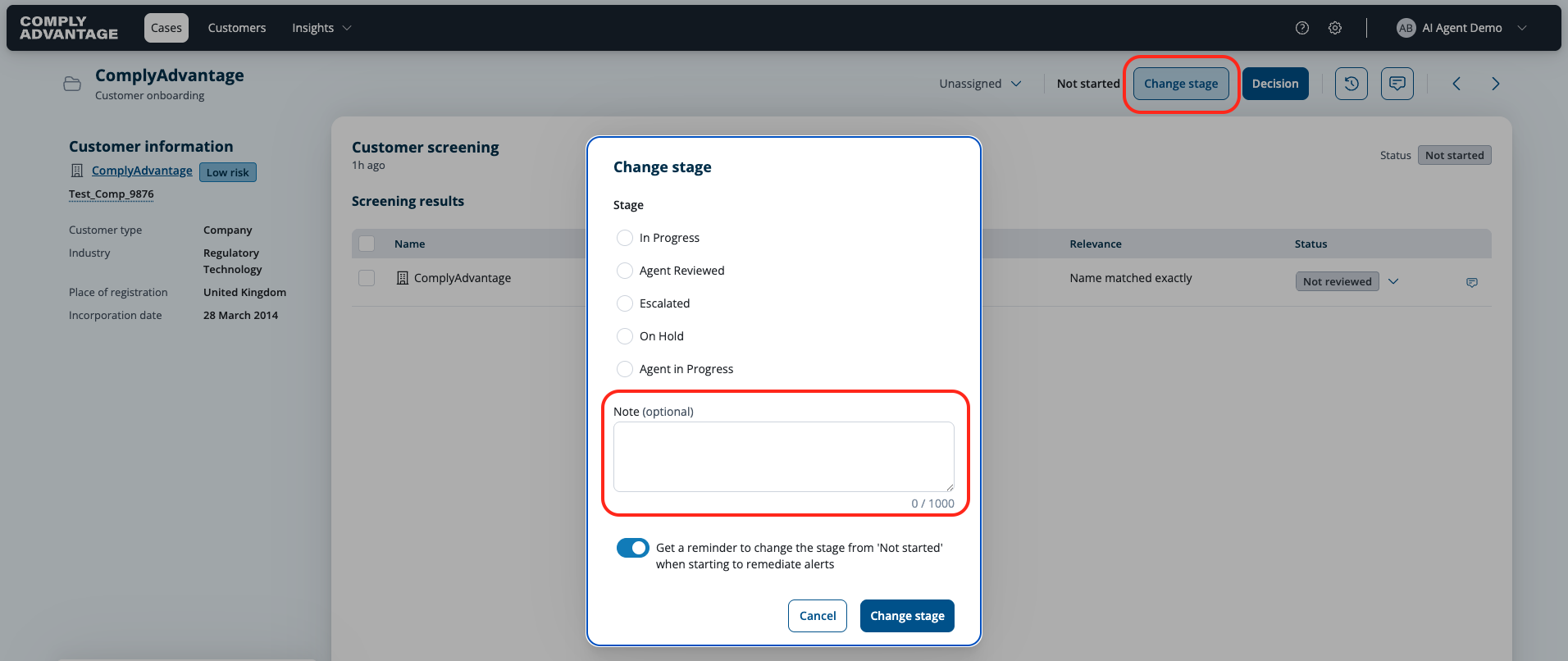The width and height of the screenshot is (1568, 661).
Task: Click the 'Screening results' heading
Action: (408, 201)
